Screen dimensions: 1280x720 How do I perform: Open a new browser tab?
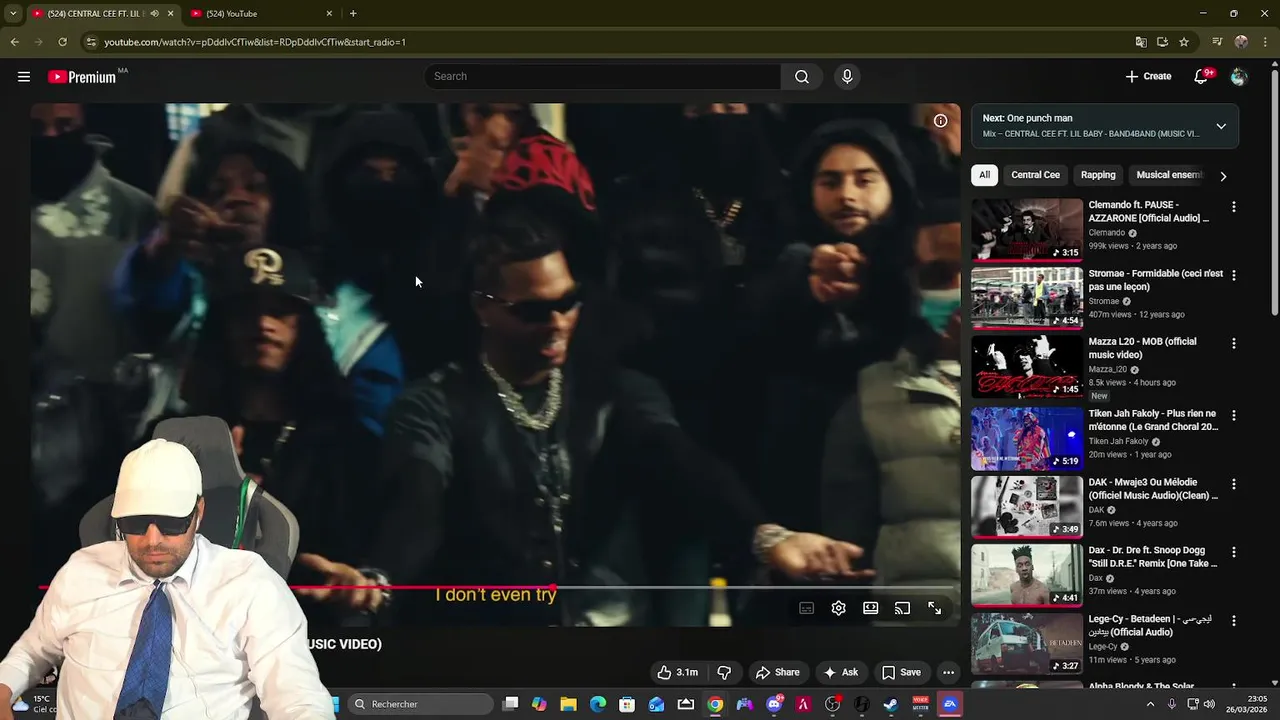click(353, 13)
